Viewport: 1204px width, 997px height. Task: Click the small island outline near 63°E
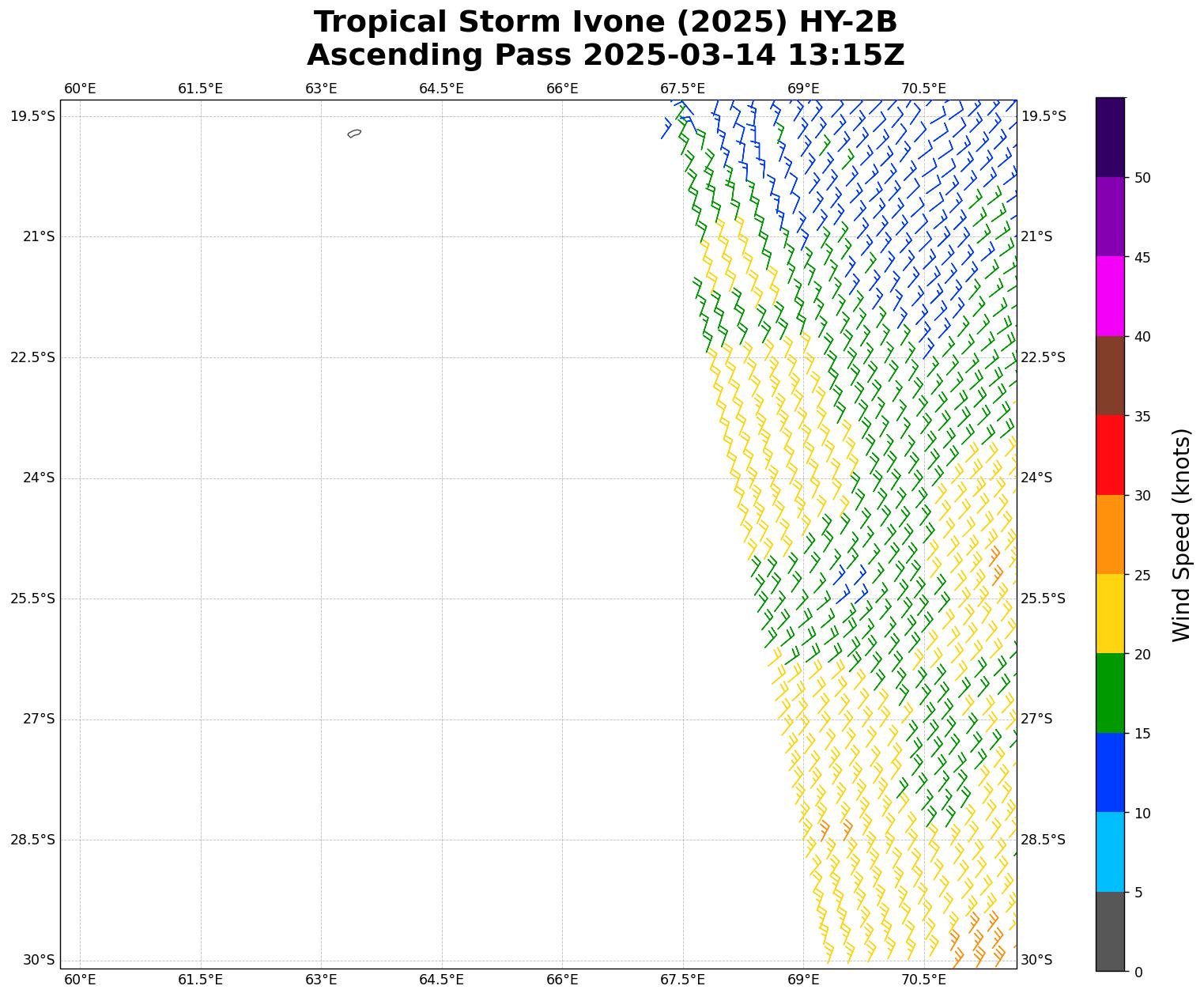point(354,134)
